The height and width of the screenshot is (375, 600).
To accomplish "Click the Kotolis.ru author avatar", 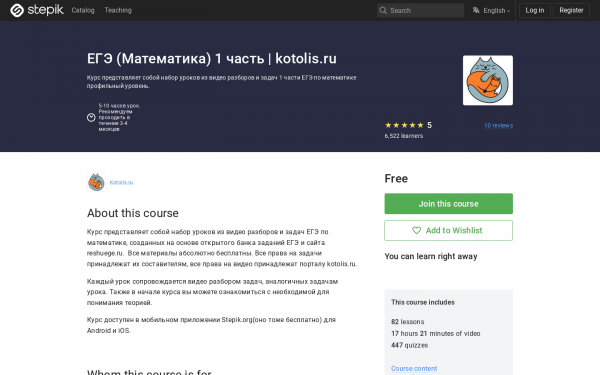I will pyautogui.click(x=96, y=182).
